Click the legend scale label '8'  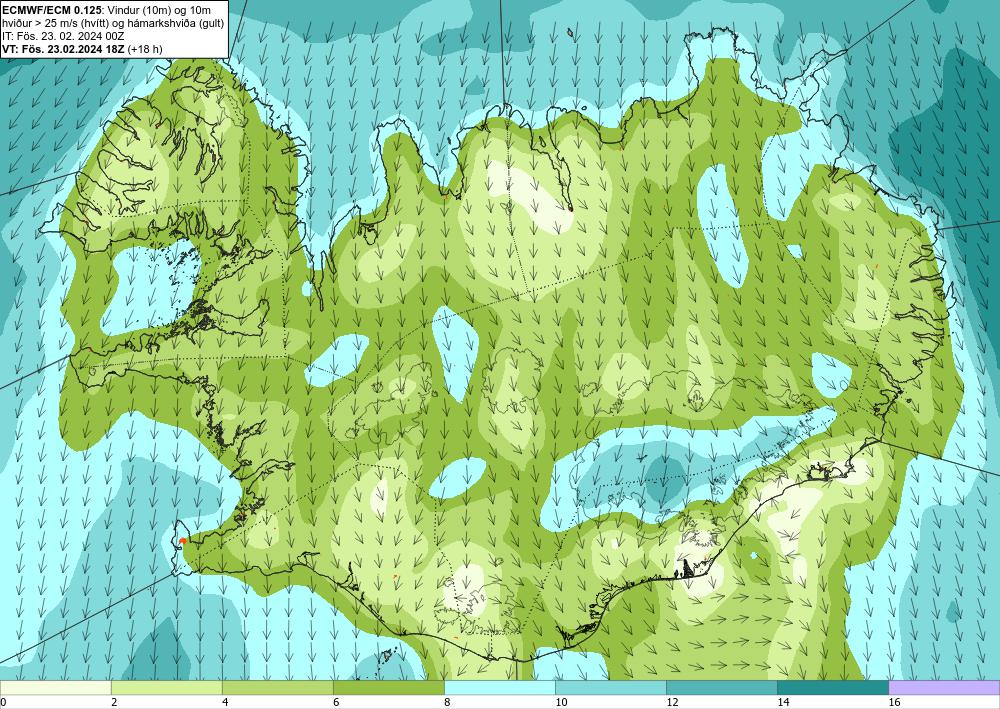(x=447, y=702)
